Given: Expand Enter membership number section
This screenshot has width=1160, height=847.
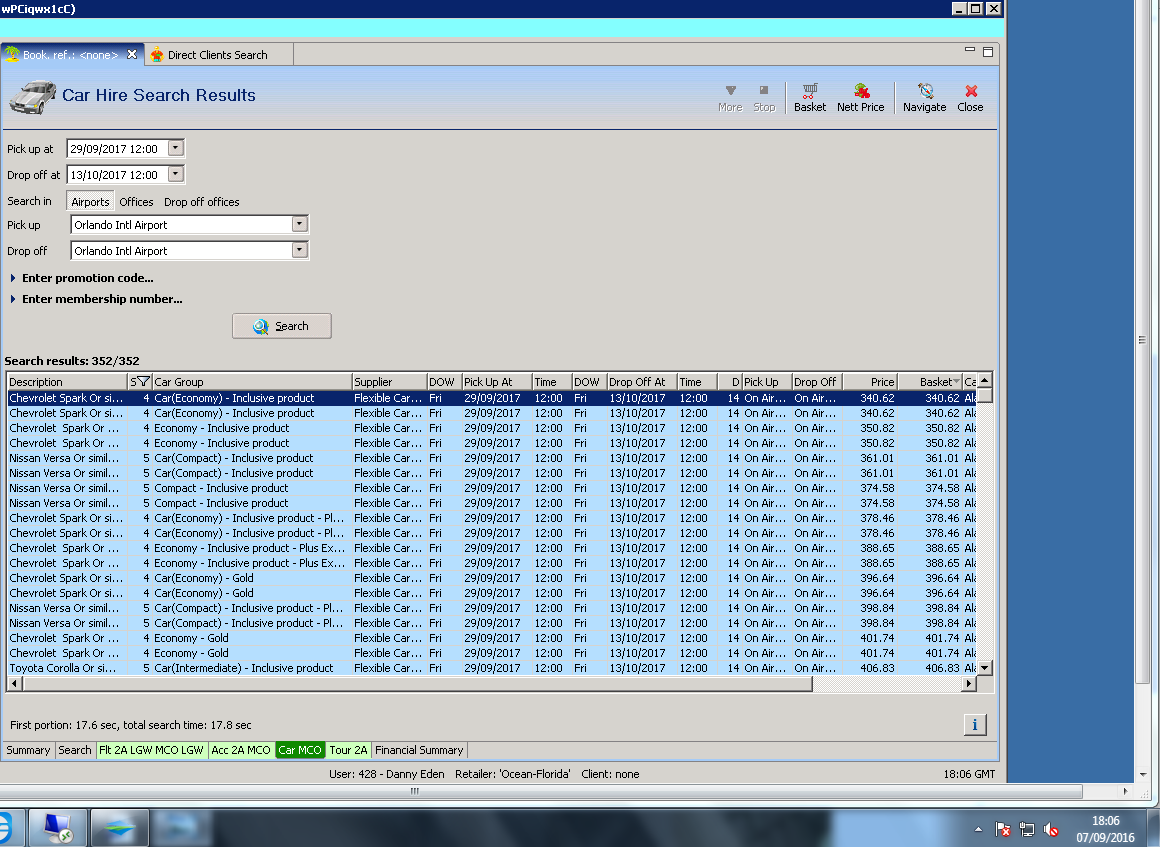Looking at the screenshot, I should pyautogui.click(x=101, y=299).
